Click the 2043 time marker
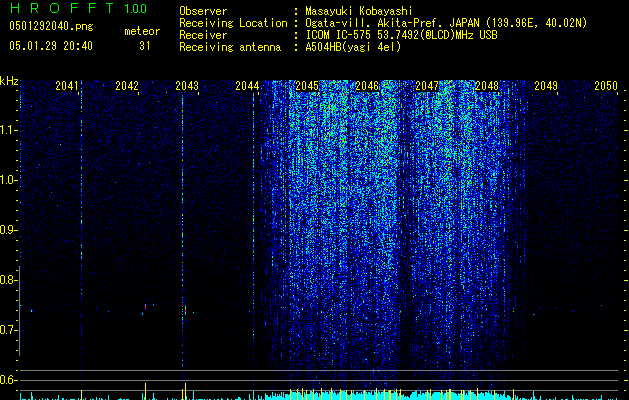Screen dimensions: 629x400 point(187,86)
